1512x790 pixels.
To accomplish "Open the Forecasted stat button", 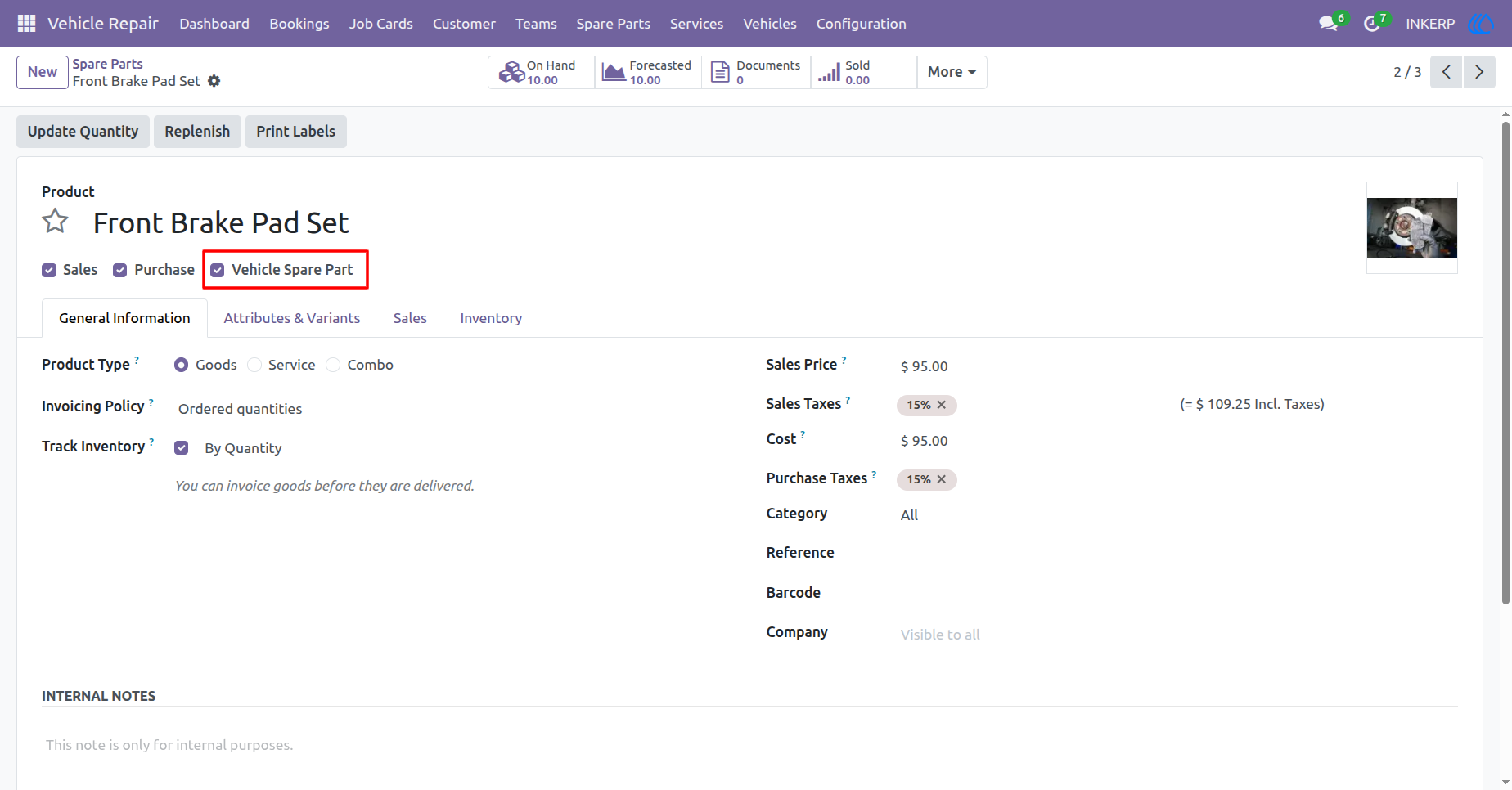I will (648, 72).
